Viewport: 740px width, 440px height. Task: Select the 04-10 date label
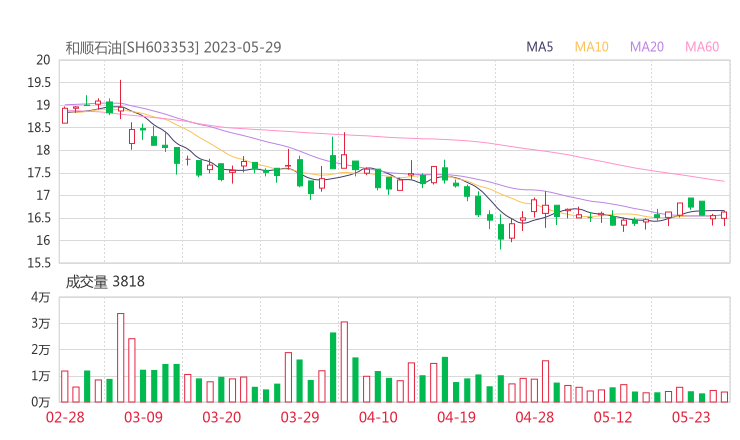click(x=378, y=417)
